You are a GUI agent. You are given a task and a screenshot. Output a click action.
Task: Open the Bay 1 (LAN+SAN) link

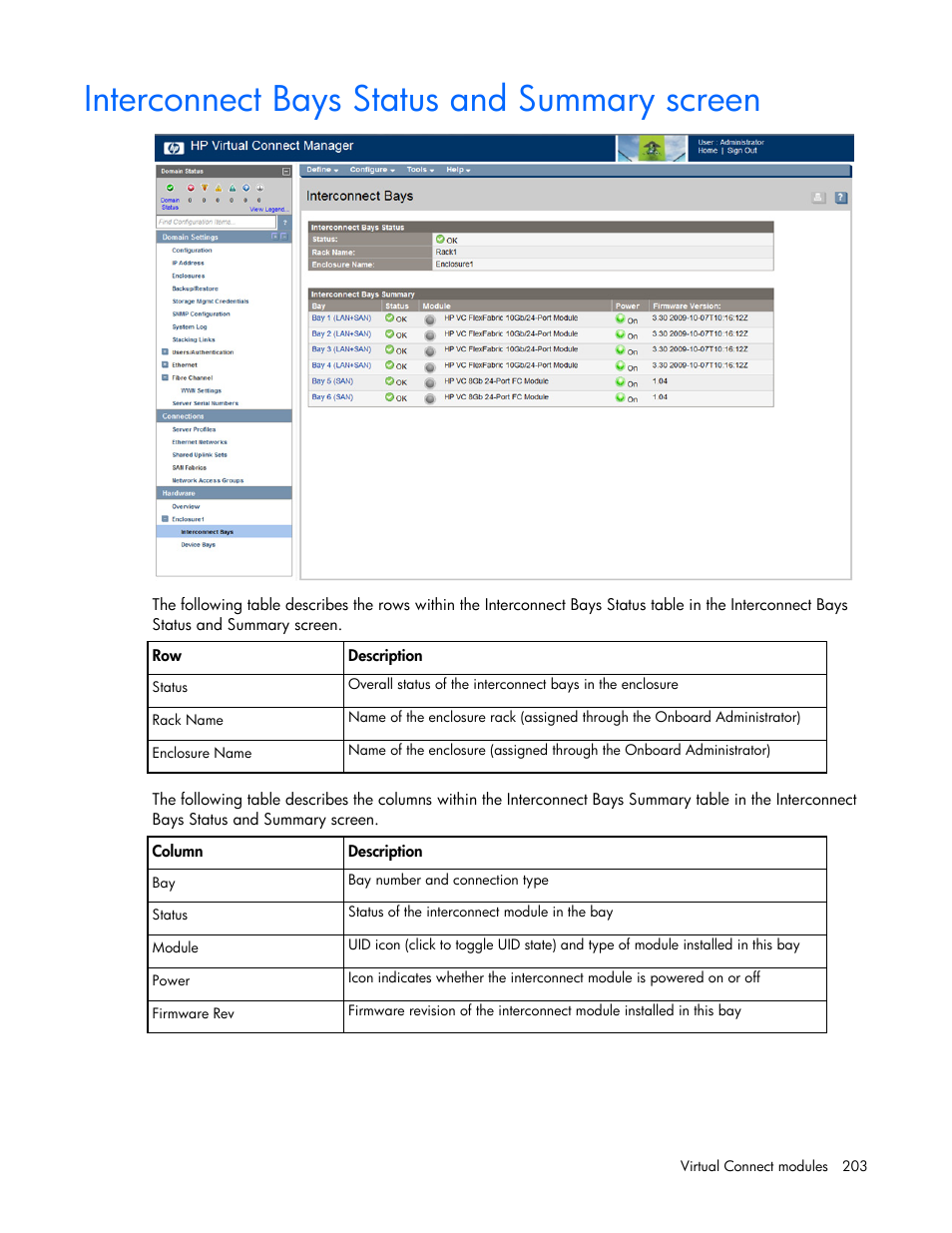coord(341,318)
